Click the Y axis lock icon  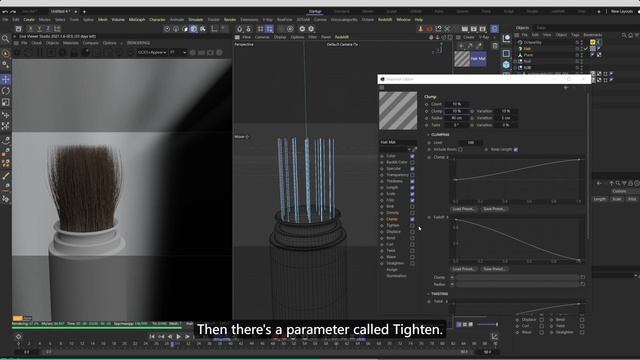pos(39,29)
